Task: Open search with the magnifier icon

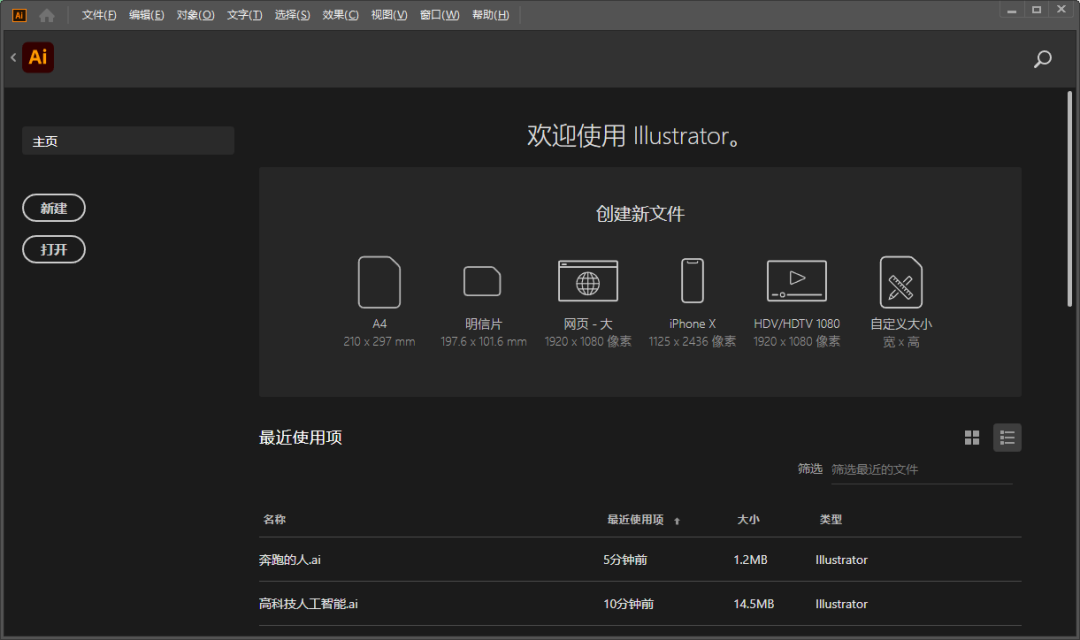Action: (1042, 59)
